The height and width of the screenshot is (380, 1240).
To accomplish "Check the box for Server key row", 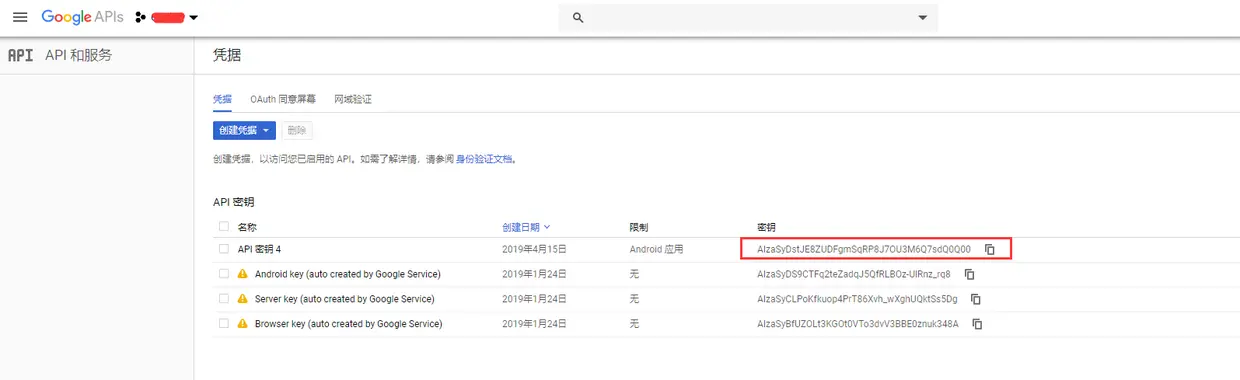I will coord(224,299).
